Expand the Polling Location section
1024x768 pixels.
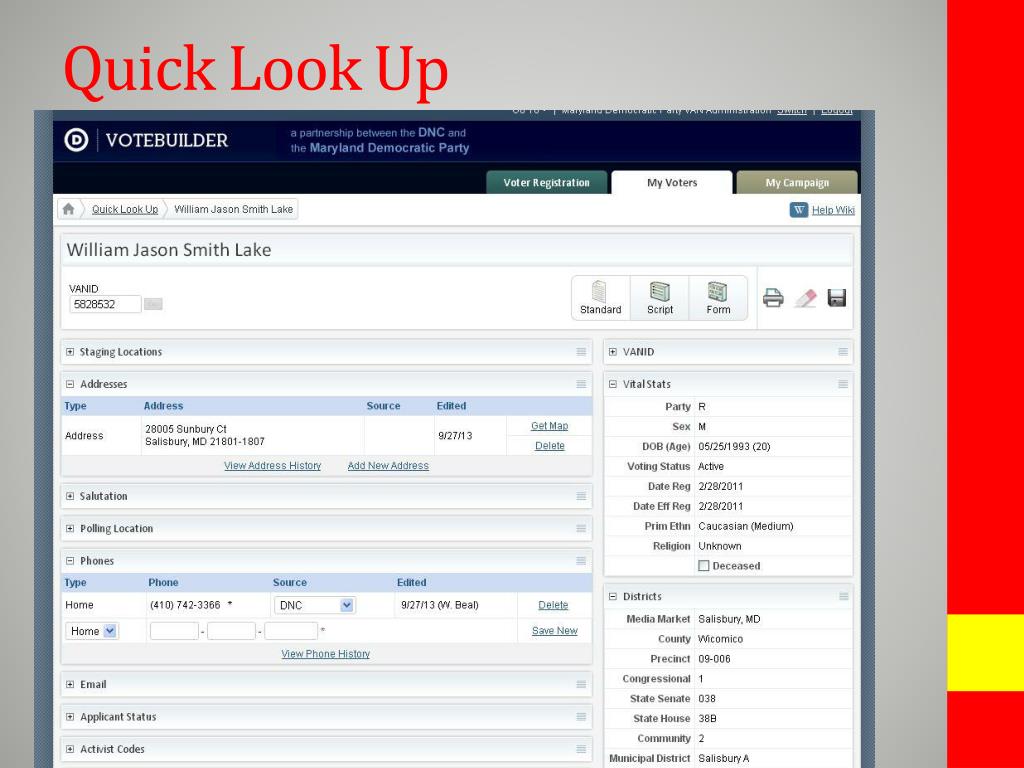coord(70,528)
